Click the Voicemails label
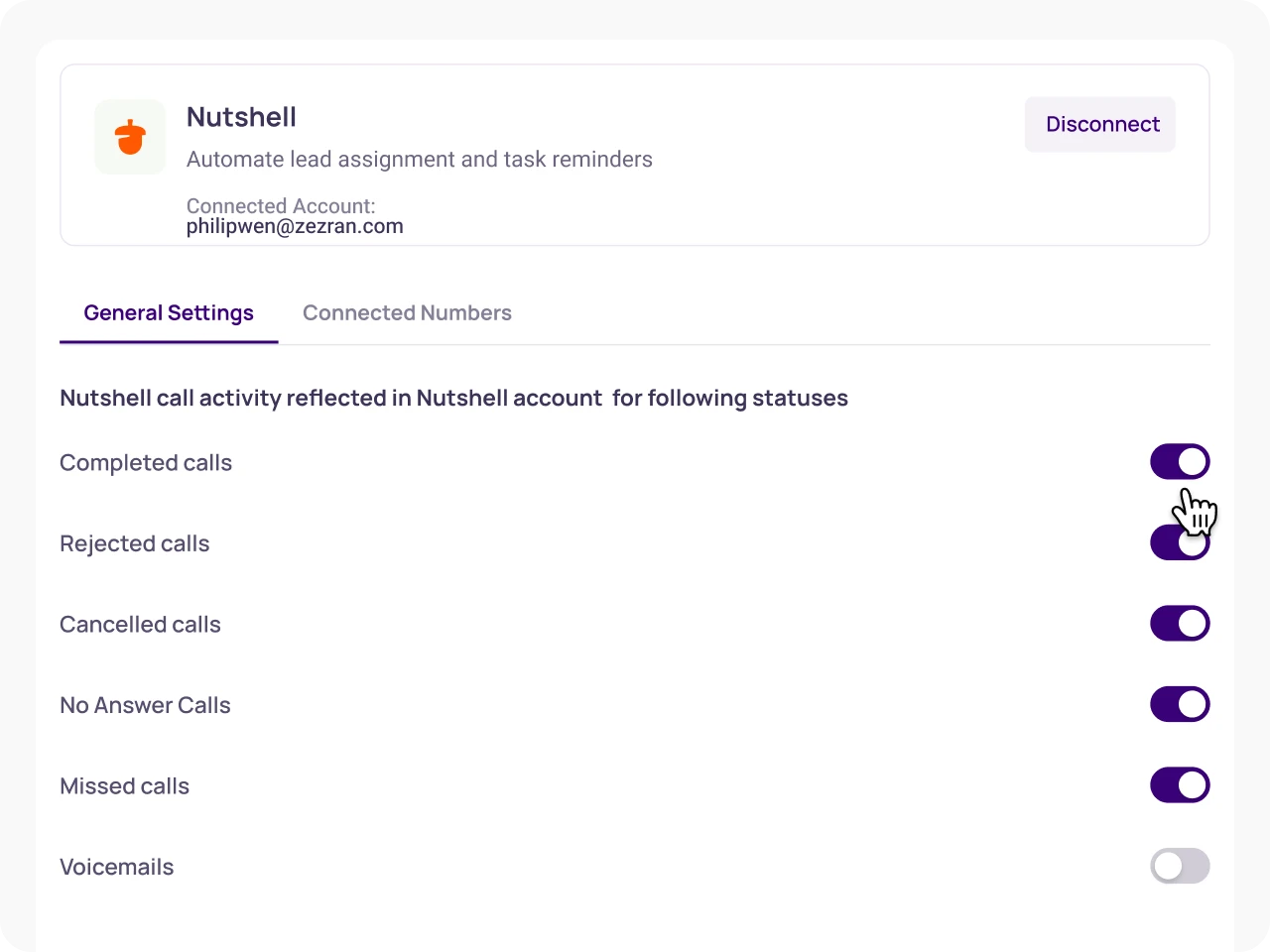1270x952 pixels. click(116, 867)
